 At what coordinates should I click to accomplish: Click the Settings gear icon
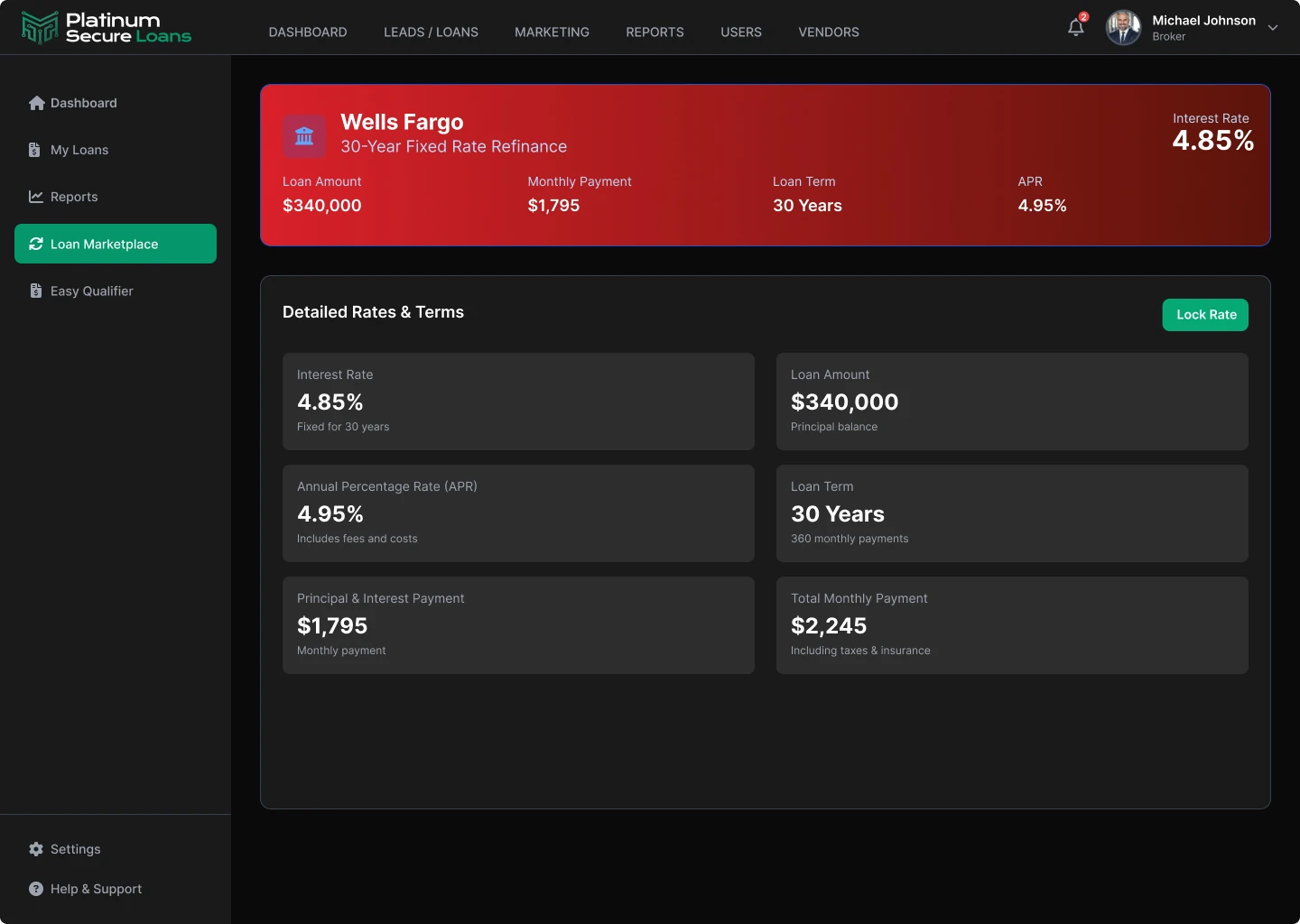[x=36, y=849]
